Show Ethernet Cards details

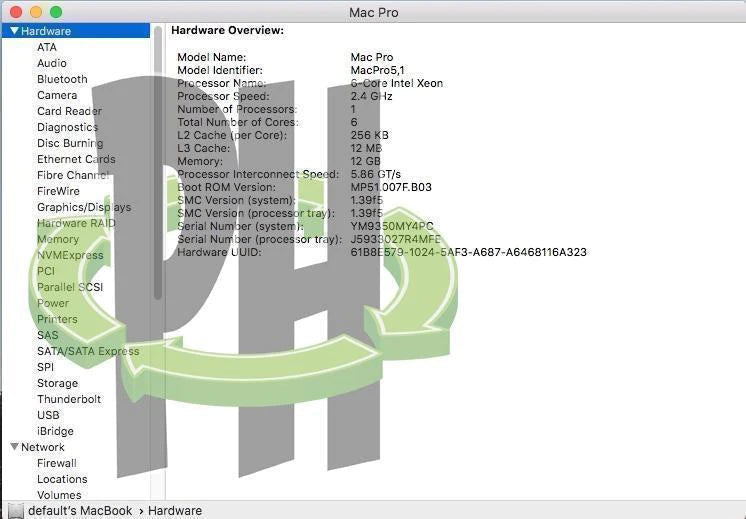pos(76,159)
